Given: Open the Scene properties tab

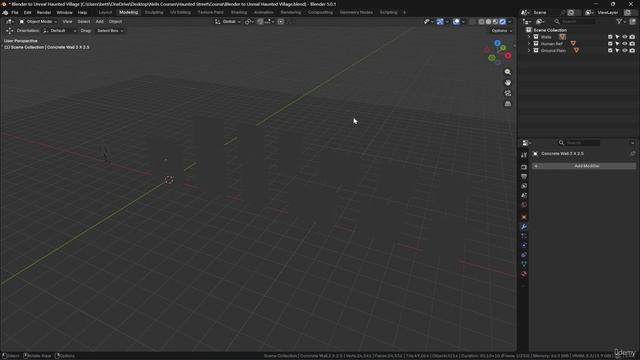Looking at the screenshot, I should pyautogui.click(x=524, y=195).
